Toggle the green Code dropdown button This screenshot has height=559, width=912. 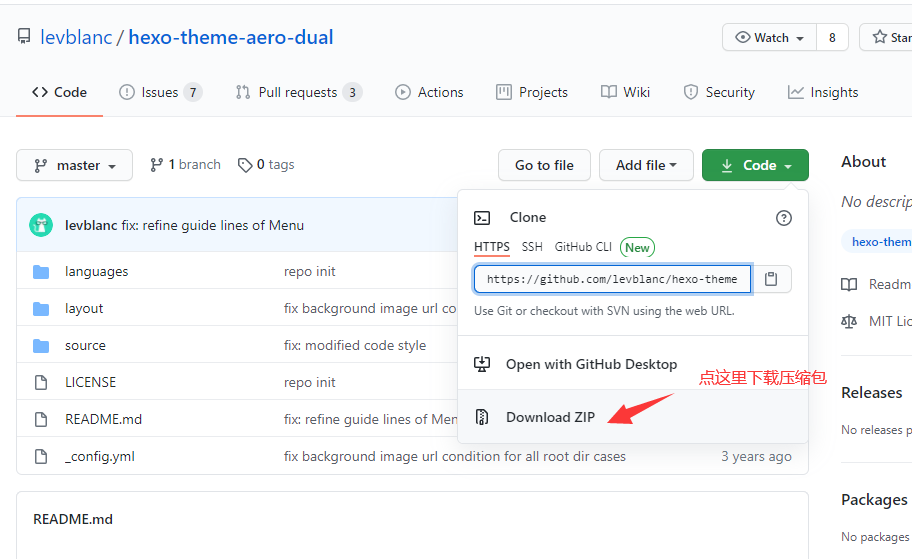click(755, 165)
